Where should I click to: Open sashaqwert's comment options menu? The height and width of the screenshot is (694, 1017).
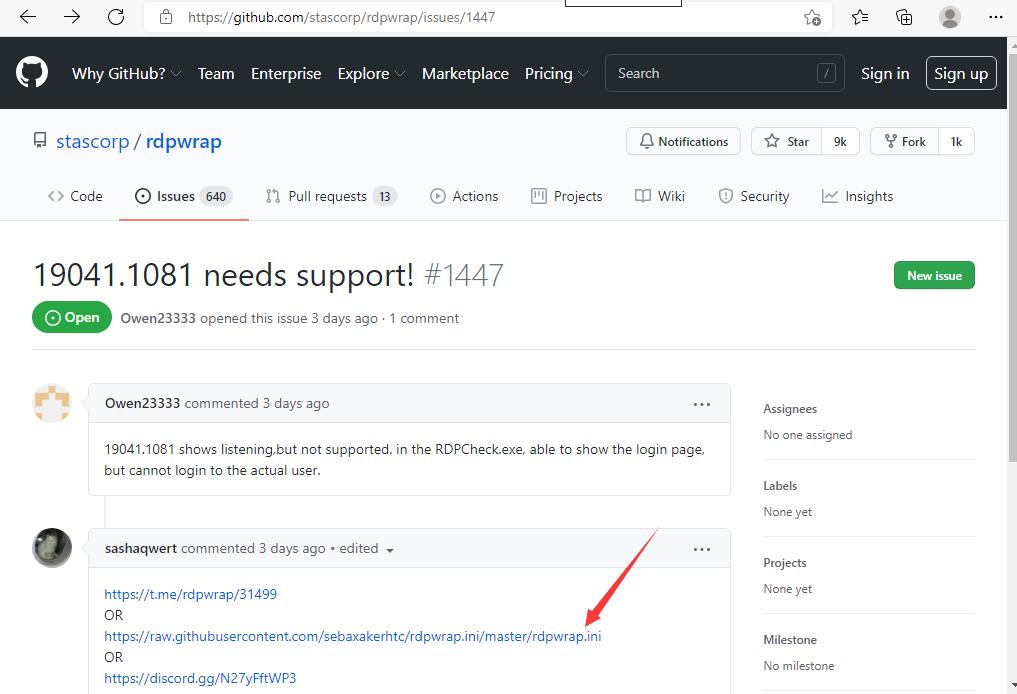702,549
